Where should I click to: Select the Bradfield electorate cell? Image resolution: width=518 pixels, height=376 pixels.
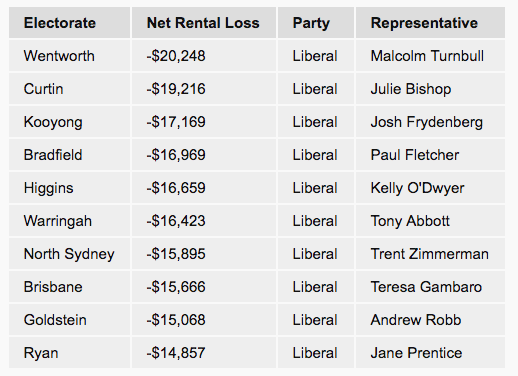[70, 155]
